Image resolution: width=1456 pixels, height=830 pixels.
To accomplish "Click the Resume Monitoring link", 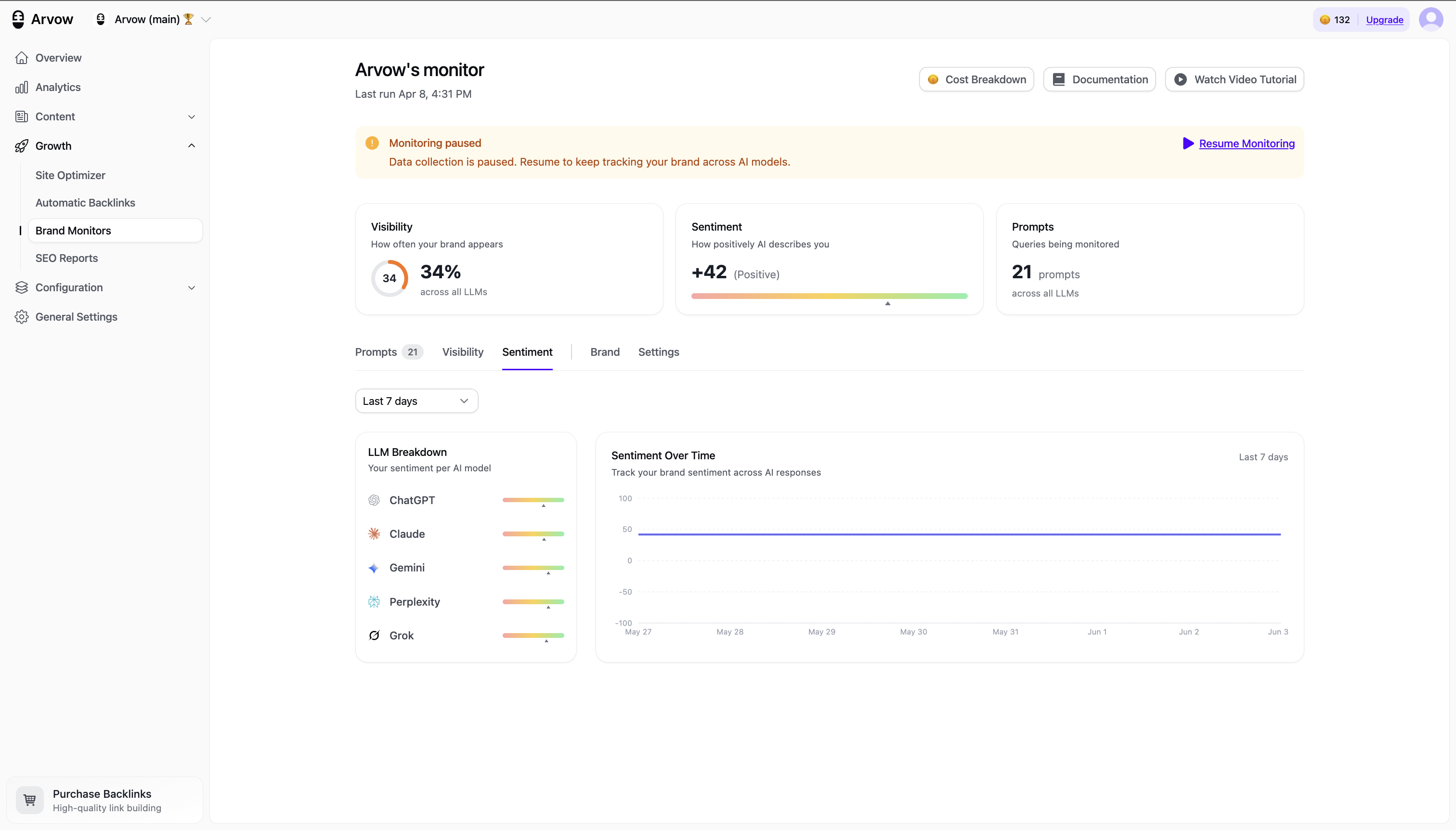I will point(1247,143).
